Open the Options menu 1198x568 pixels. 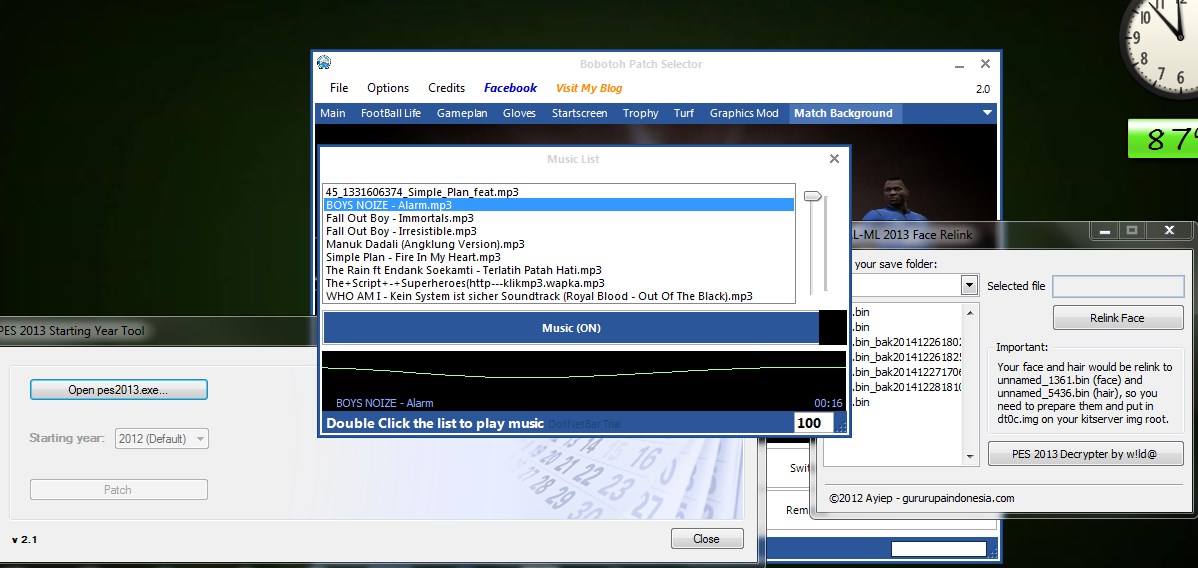388,88
